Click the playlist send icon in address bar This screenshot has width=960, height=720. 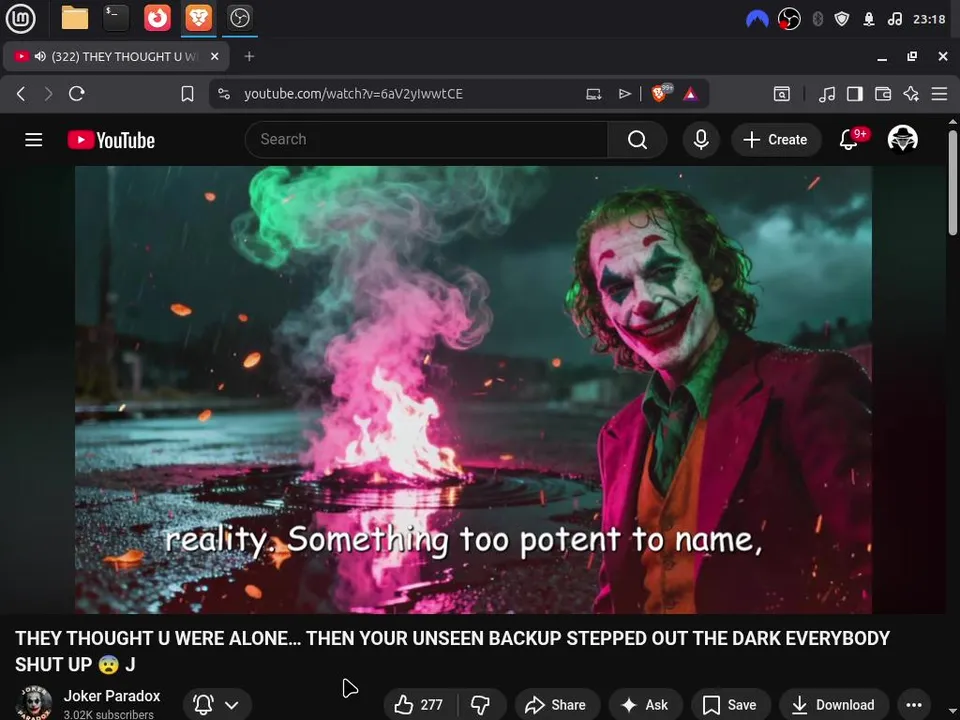[x=624, y=94]
